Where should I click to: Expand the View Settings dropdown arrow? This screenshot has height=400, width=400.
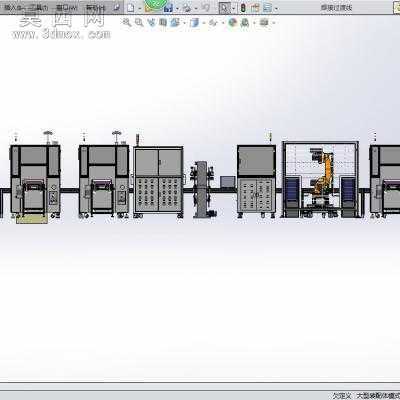[274, 23]
